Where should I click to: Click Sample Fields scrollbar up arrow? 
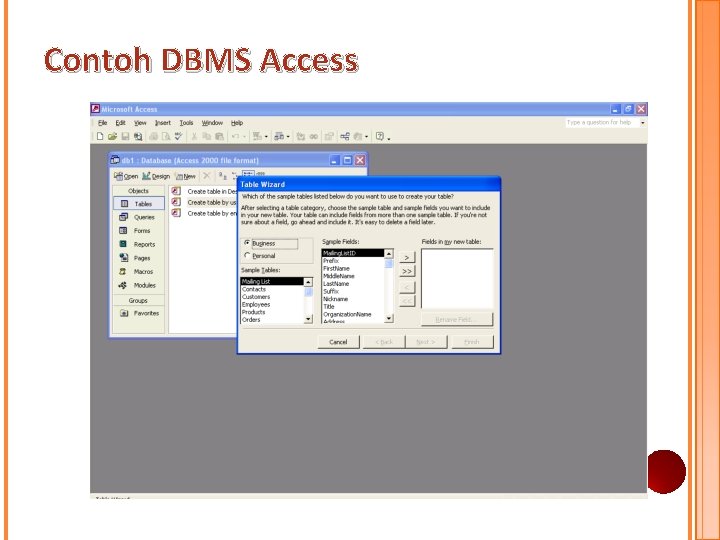tap(389, 253)
